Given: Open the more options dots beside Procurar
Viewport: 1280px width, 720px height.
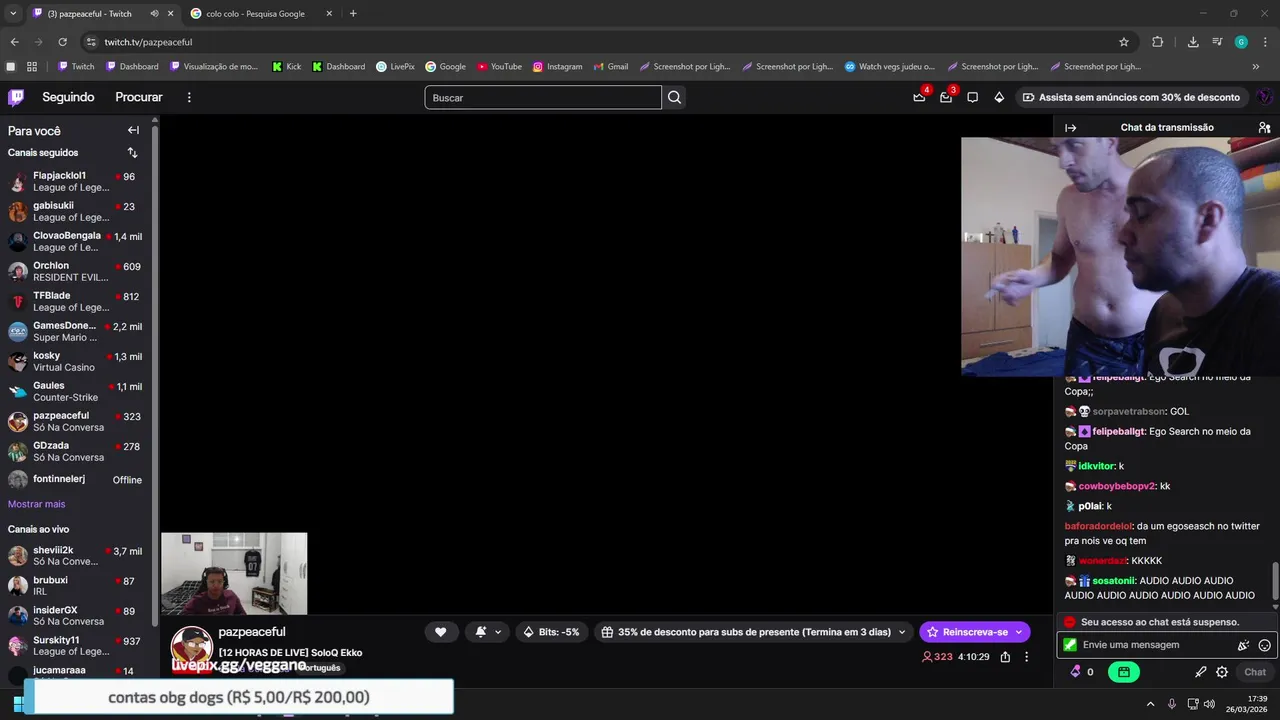Looking at the screenshot, I should tap(189, 97).
